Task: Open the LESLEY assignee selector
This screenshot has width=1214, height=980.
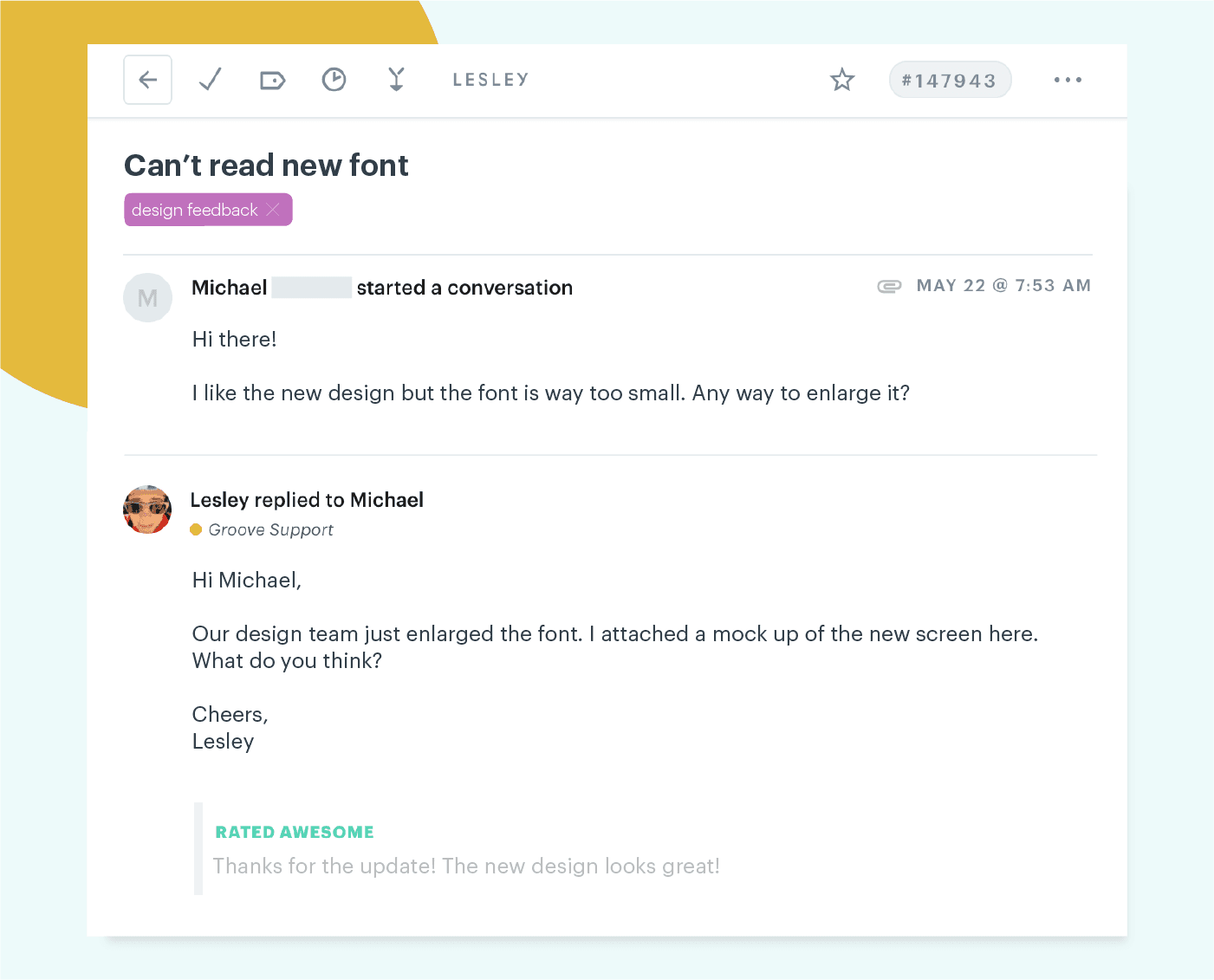Action: coord(490,79)
